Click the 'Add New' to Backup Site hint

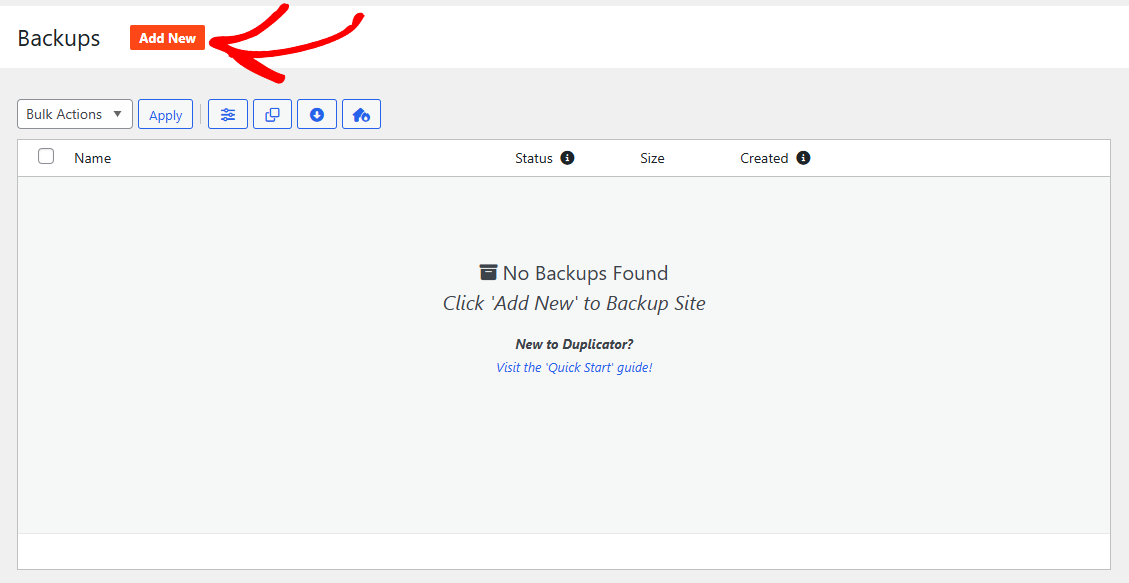click(574, 303)
